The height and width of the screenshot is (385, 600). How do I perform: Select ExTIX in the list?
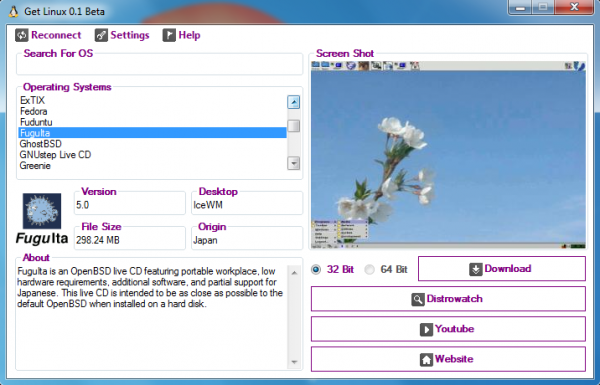pyautogui.click(x=153, y=100)
